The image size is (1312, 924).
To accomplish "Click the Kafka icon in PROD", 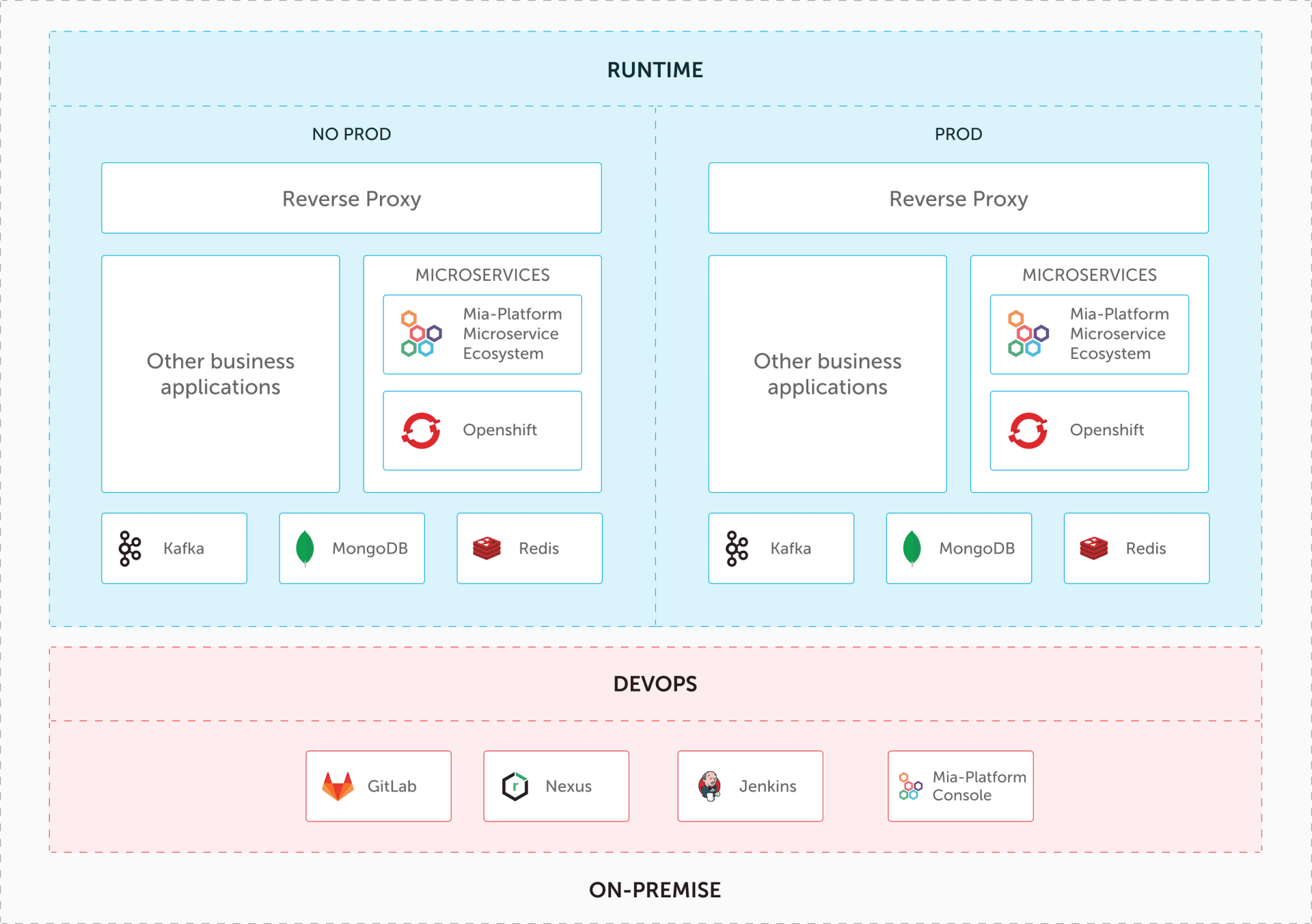I will tap(737, 548).
